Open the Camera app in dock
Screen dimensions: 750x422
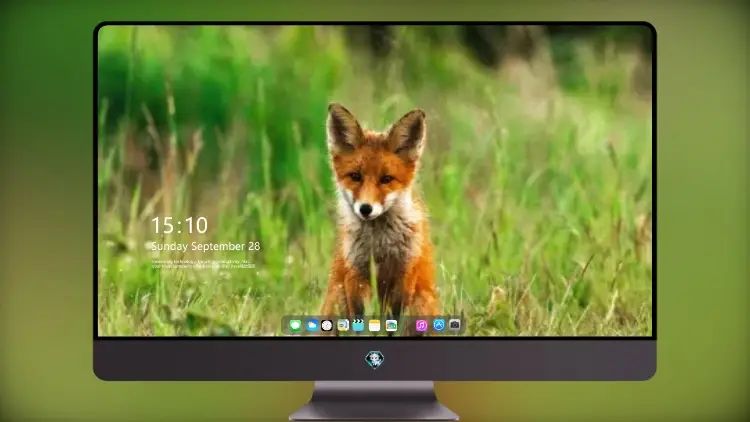(x=455, y=325)
